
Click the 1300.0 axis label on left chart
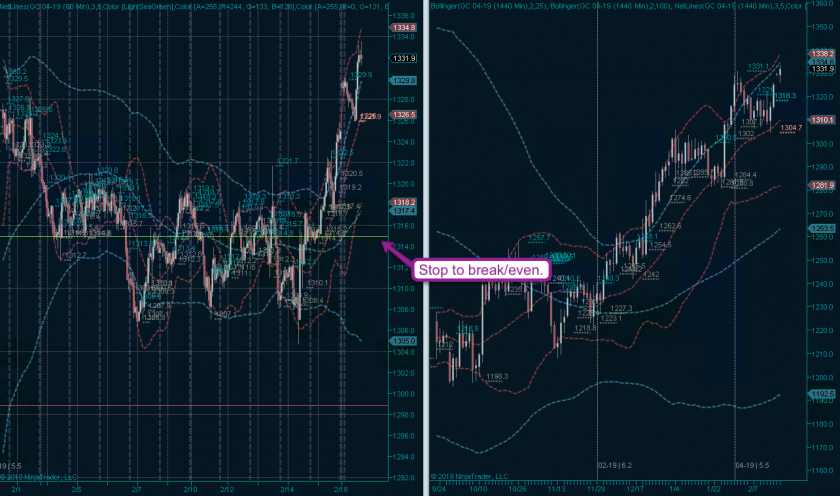pos(404,394)
